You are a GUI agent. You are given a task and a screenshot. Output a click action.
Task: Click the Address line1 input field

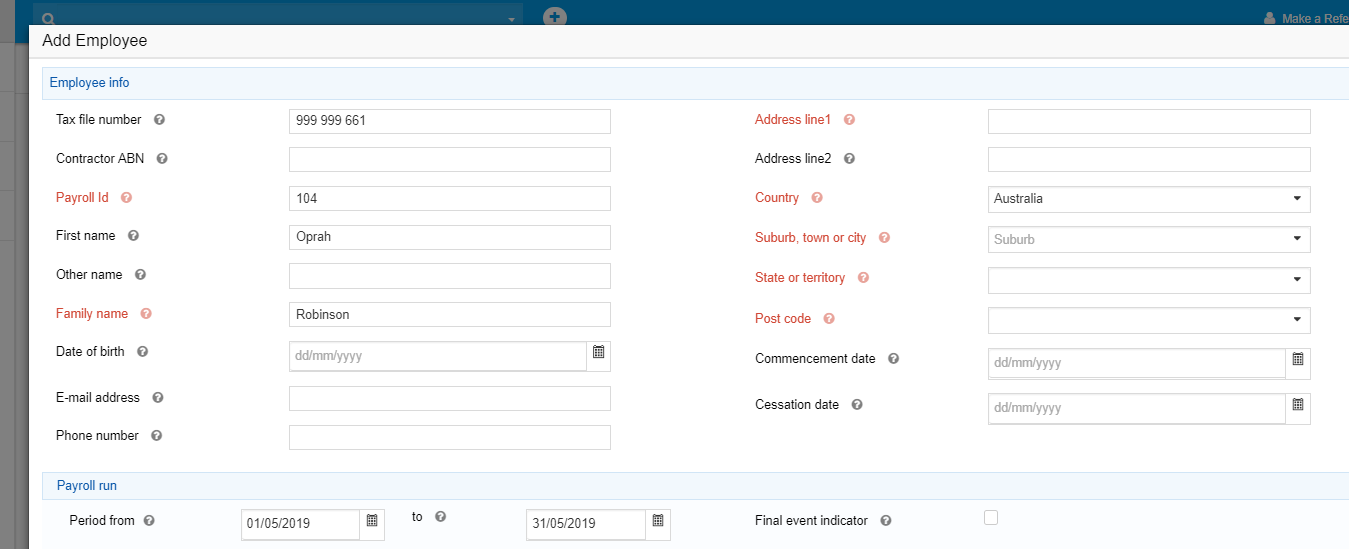coord(1149,122)
